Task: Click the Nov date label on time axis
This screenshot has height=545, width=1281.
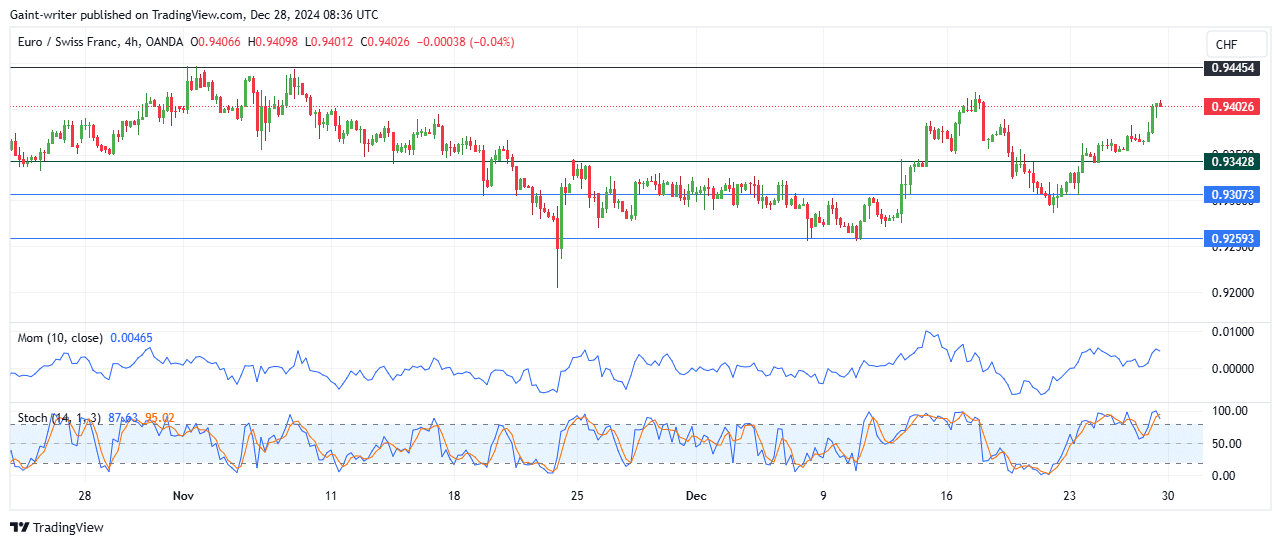Action: click(x=183, y=496)
